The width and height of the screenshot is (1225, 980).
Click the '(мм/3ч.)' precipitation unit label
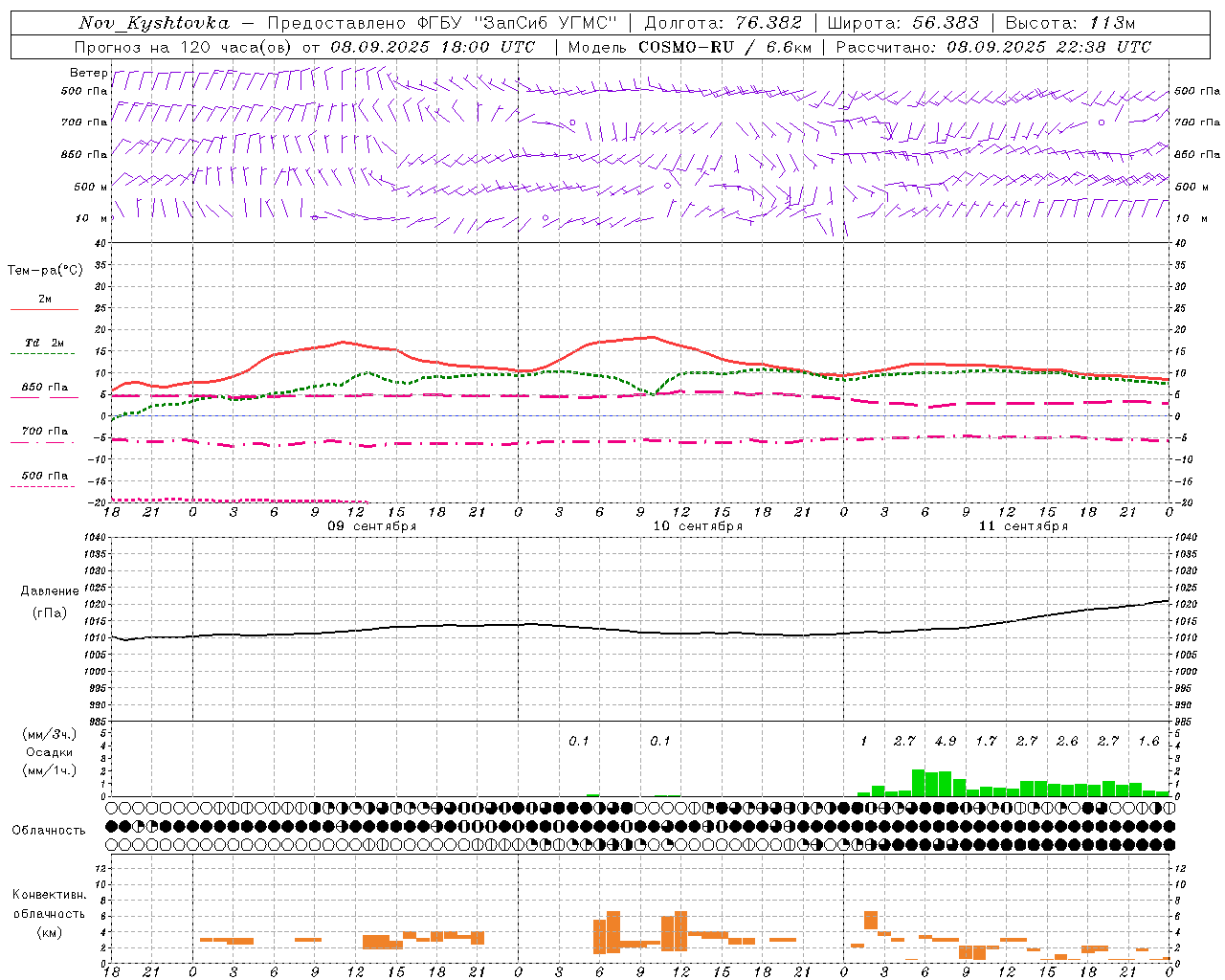point(49,735)
